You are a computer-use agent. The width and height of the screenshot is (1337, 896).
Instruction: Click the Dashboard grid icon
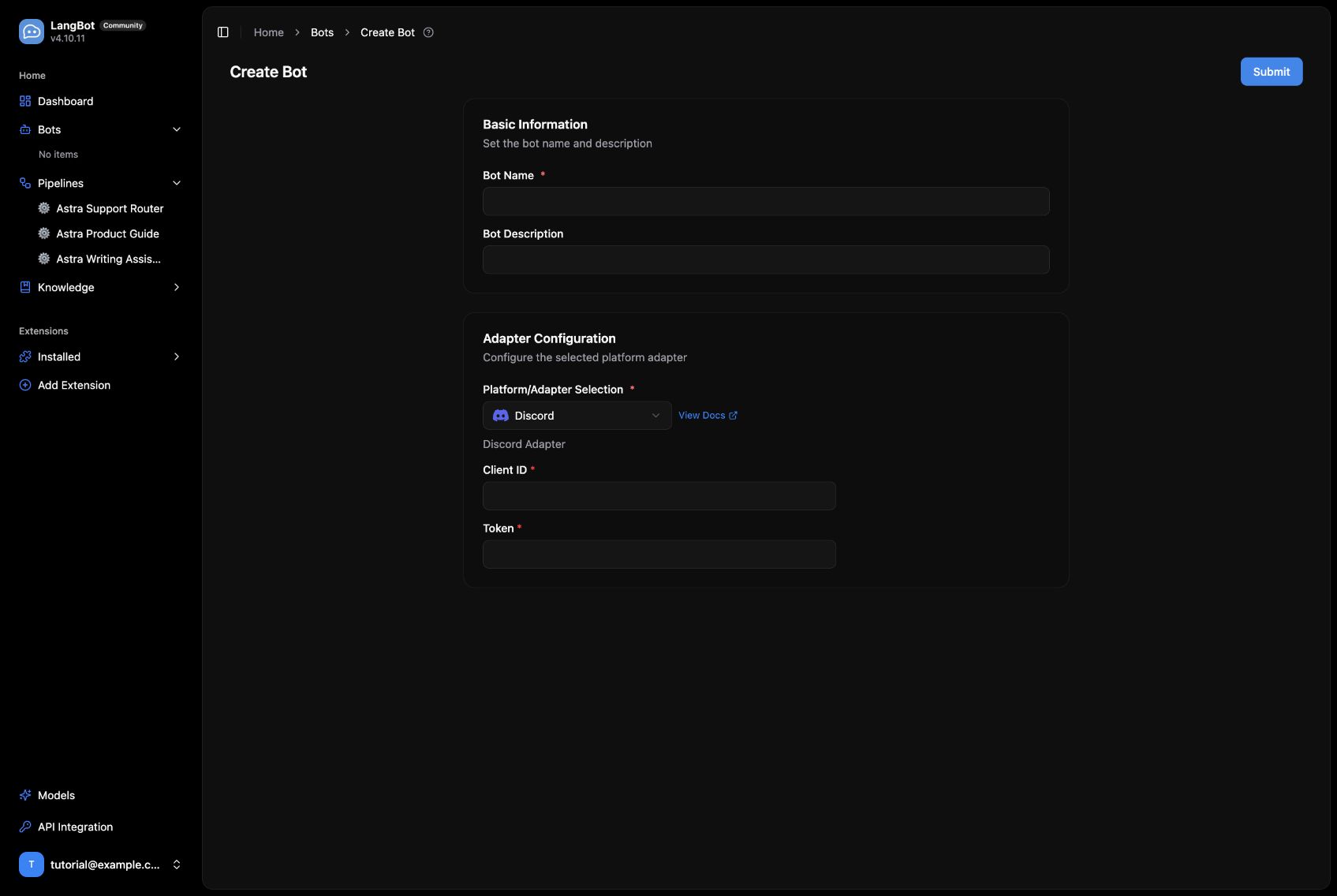(x=25, y=101)
